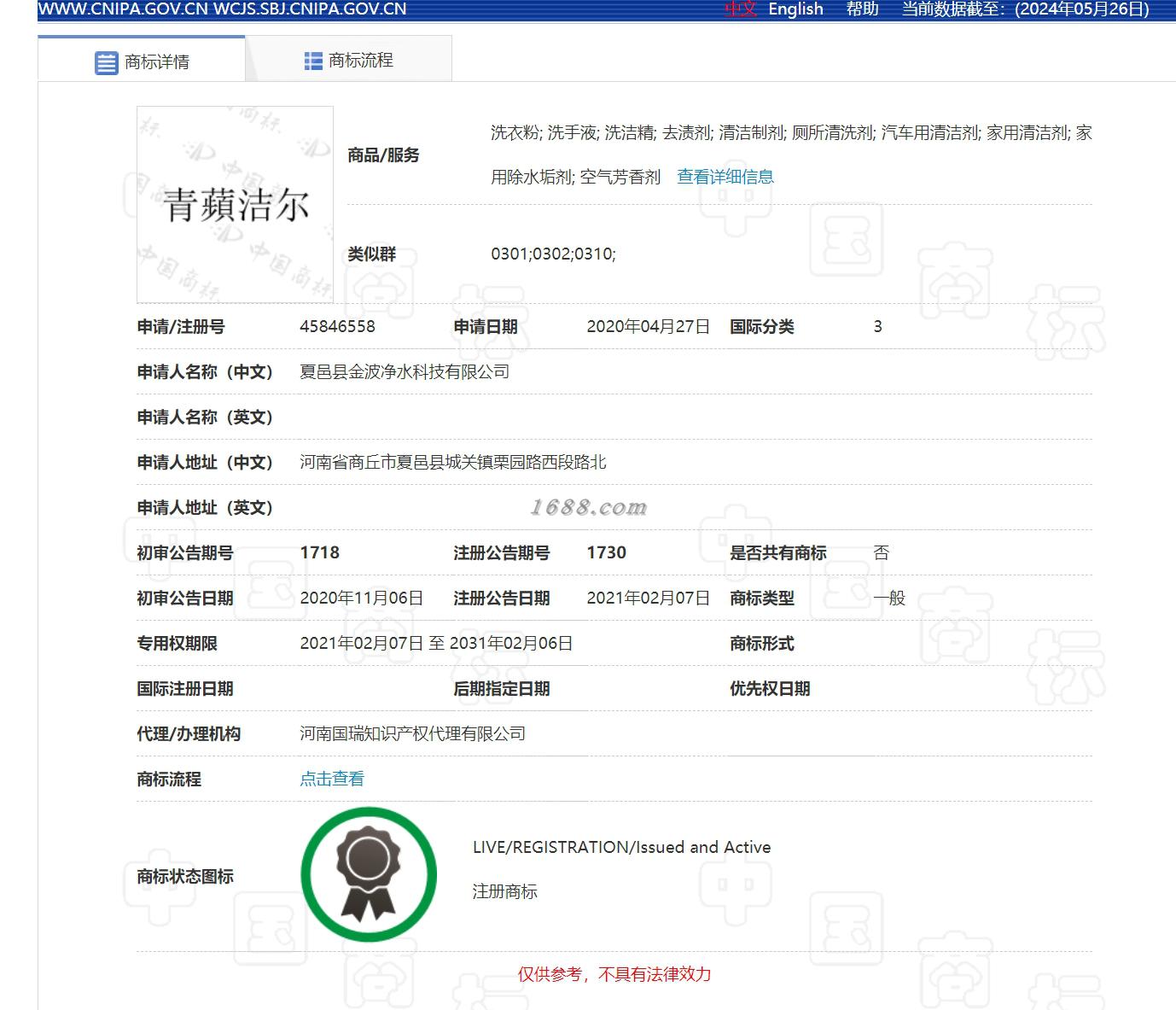Viewport: 1176px width, 1010px height.
Task: Click the 青蘋洁尔 trademark image
Action: [x=235, y=204]
